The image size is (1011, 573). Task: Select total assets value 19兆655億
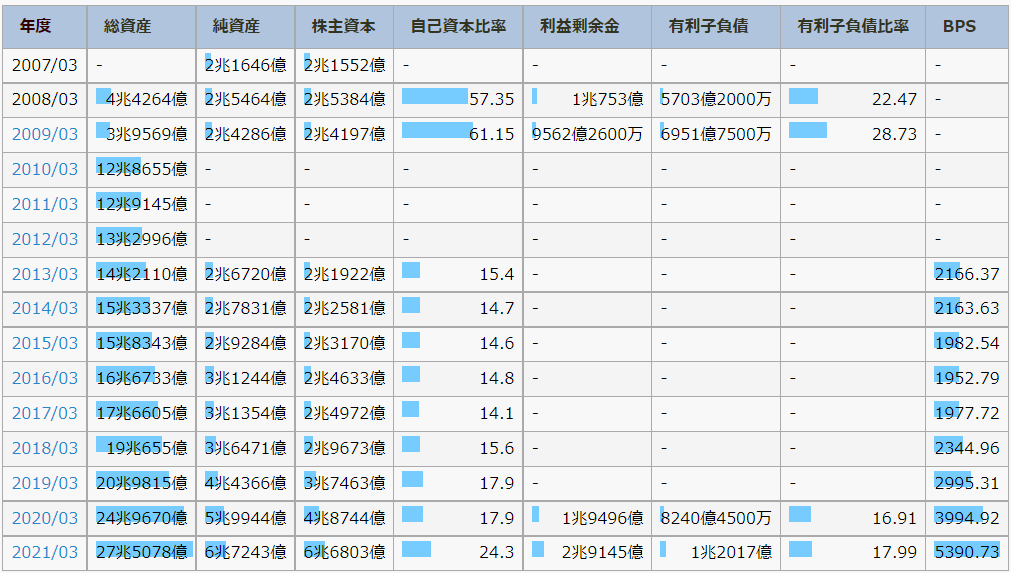coord(147,448)
